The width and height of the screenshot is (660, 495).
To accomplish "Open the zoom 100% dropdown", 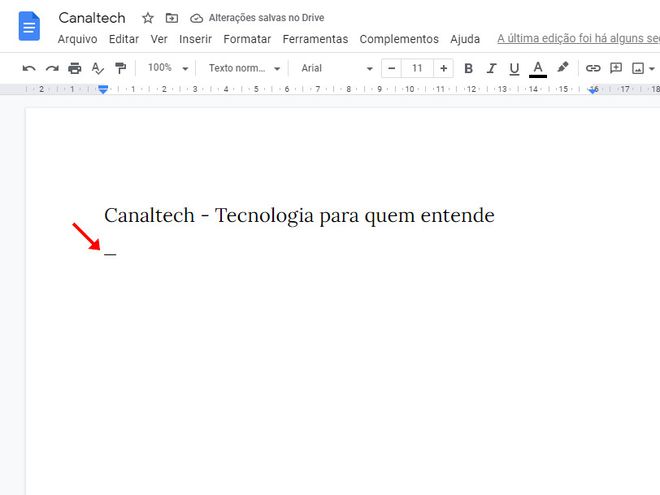I will pyautogui.click(x=168, y=68).
